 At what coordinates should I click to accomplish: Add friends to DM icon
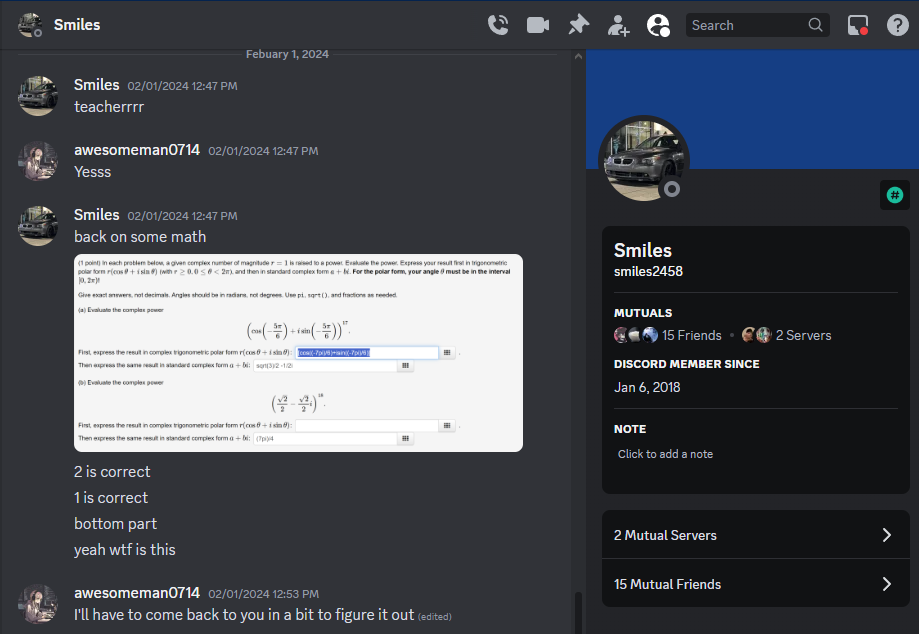click(x=618, y=25)
